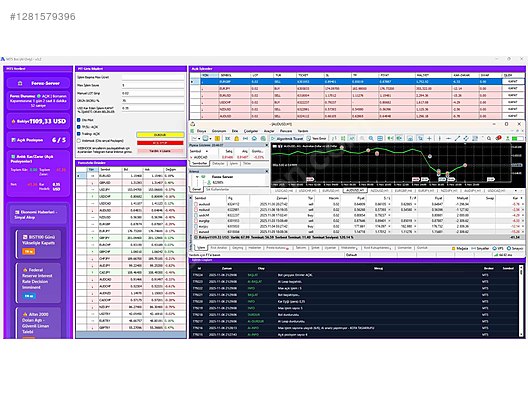Image resolution: width=528 pixels, height=396 pixels.
Task: Click the user account icon in MT5 toolbar
Action: [x=508, y=138]
